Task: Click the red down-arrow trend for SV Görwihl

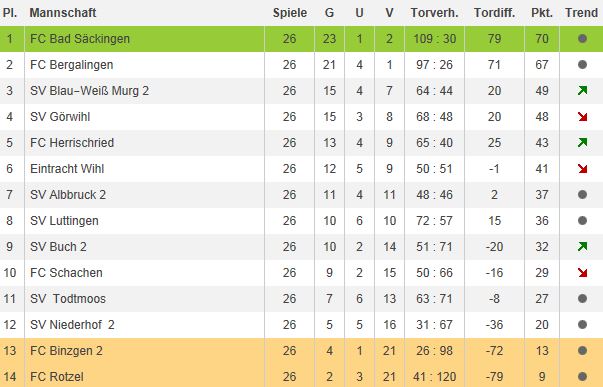Action: point(582,117)
